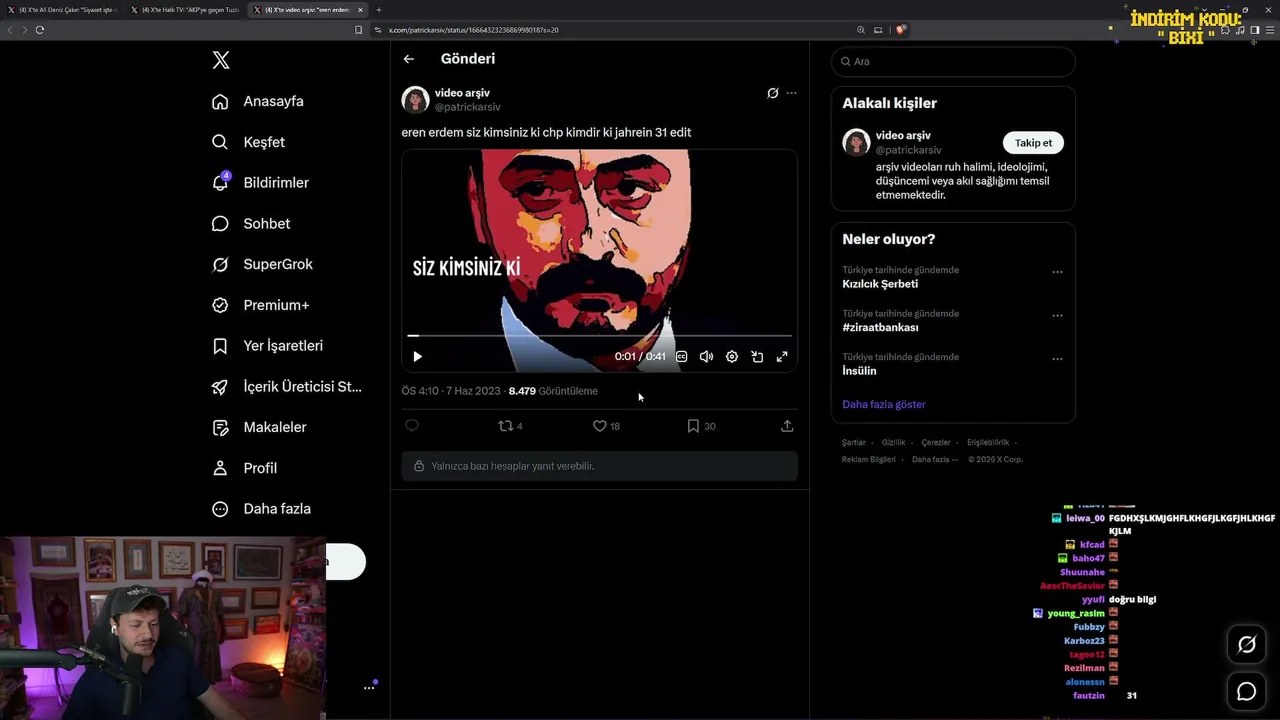Switch to the Halk TV browser tab

[x=185, y=10]
